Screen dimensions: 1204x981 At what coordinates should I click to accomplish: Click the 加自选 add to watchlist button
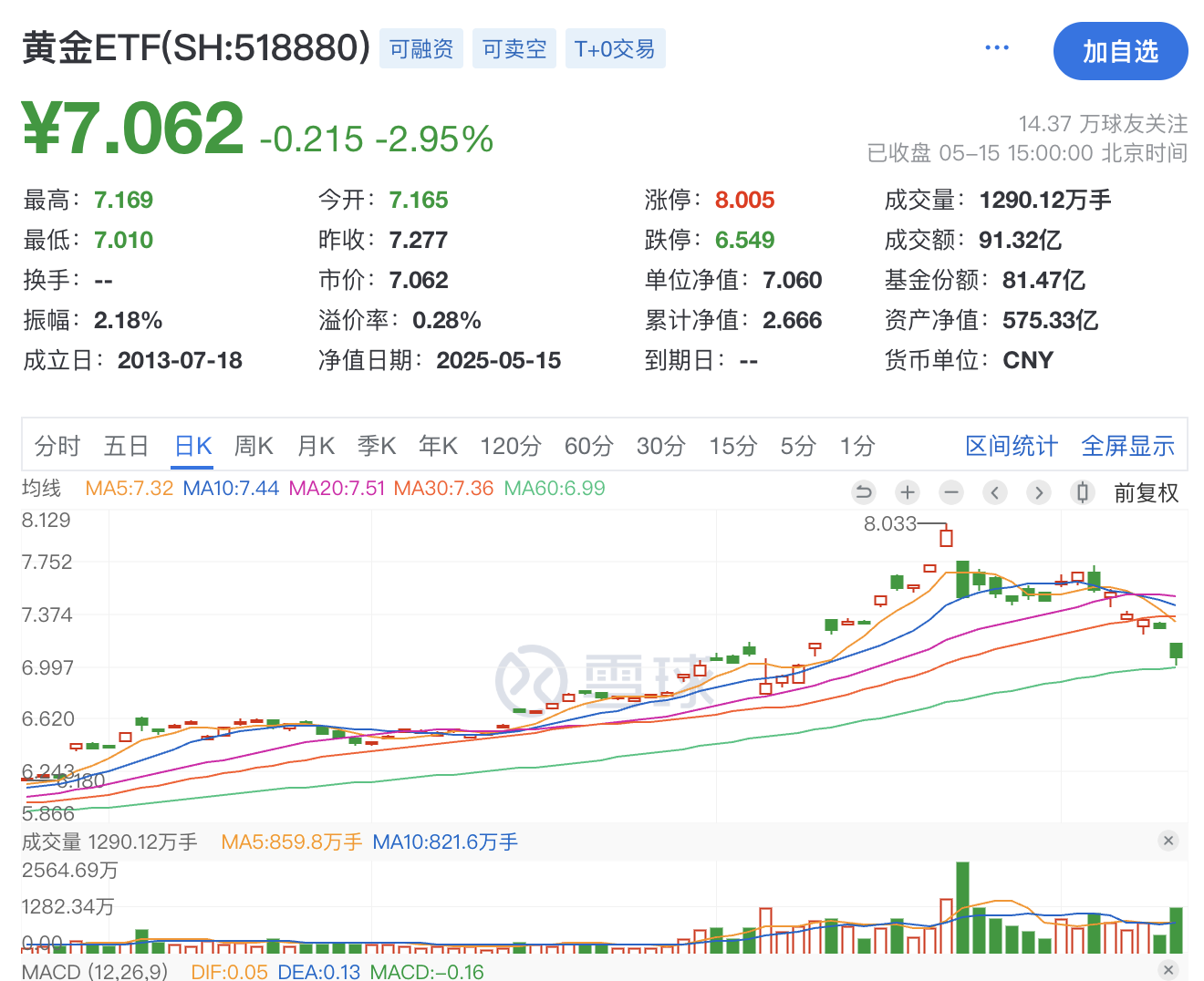[1120, 51]
